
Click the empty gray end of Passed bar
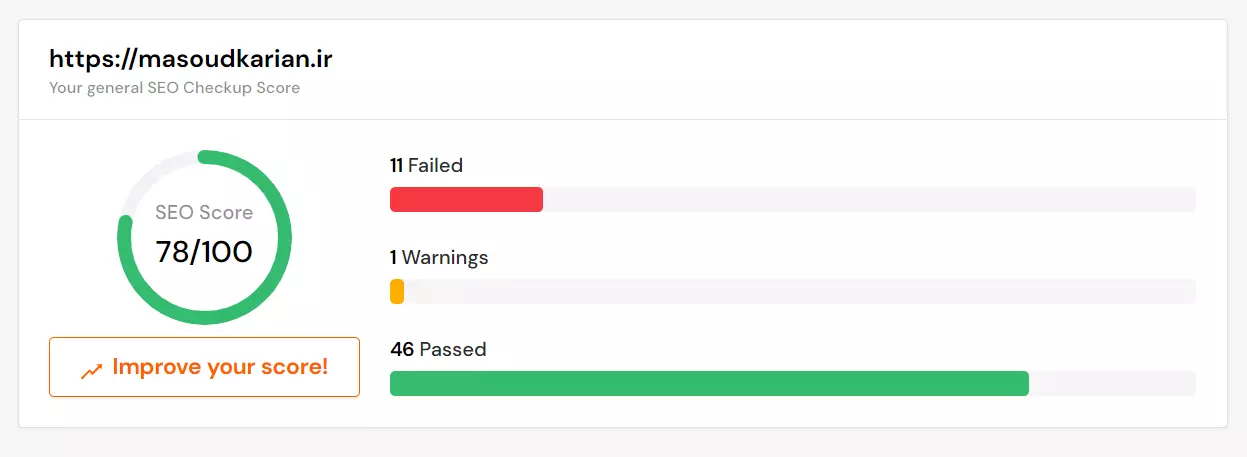click(x=1112, y=383)
